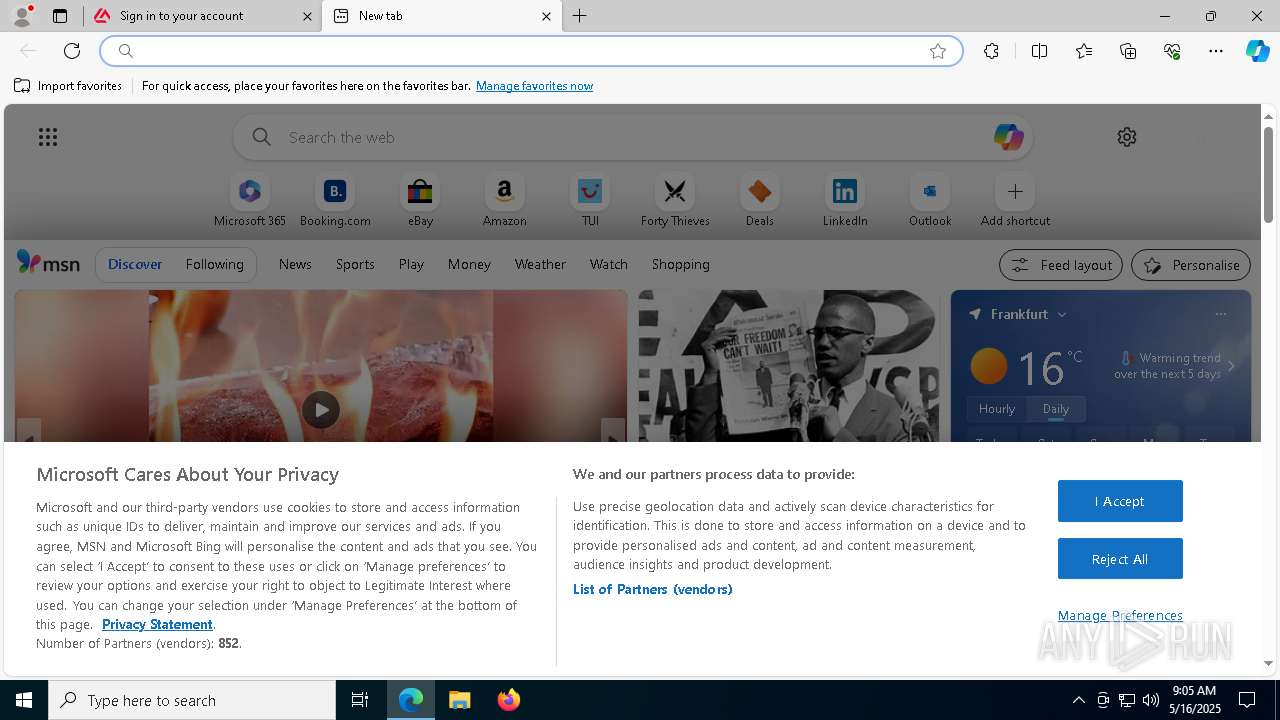Click Reject All cookies button
Screen dimensions: 1280x720
[x=1120, y=559]
